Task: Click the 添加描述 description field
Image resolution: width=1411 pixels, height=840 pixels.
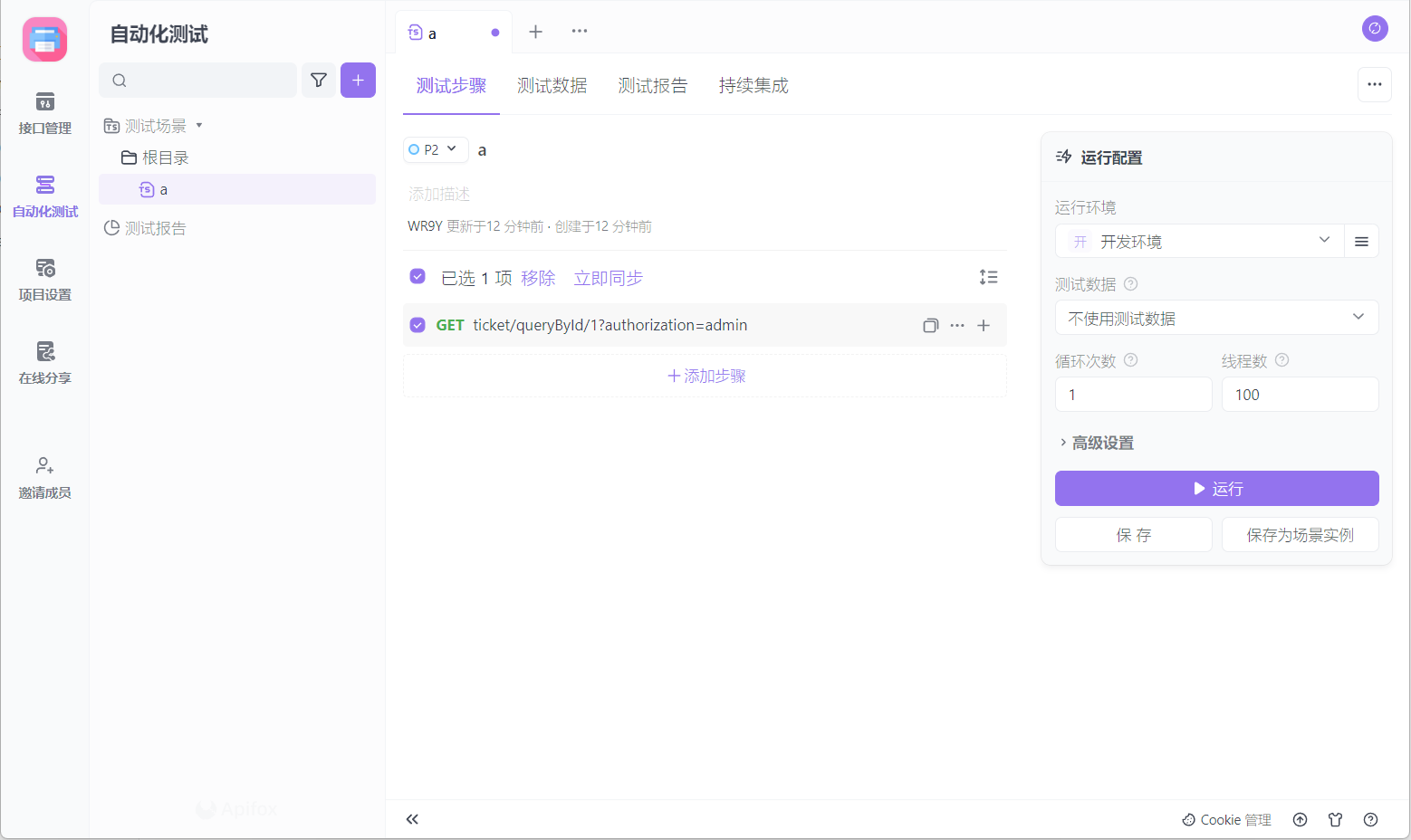Action: tap(439, 194)
